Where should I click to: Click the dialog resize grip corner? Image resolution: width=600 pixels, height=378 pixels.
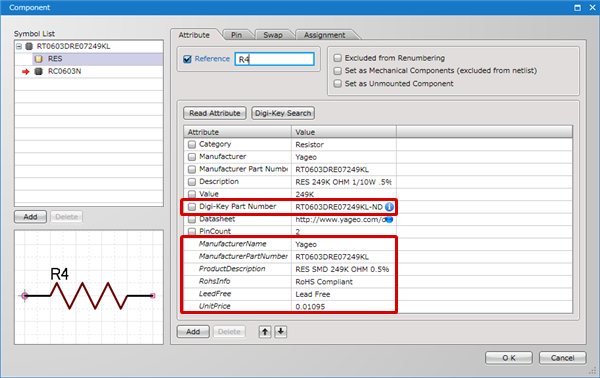[593, 371]
